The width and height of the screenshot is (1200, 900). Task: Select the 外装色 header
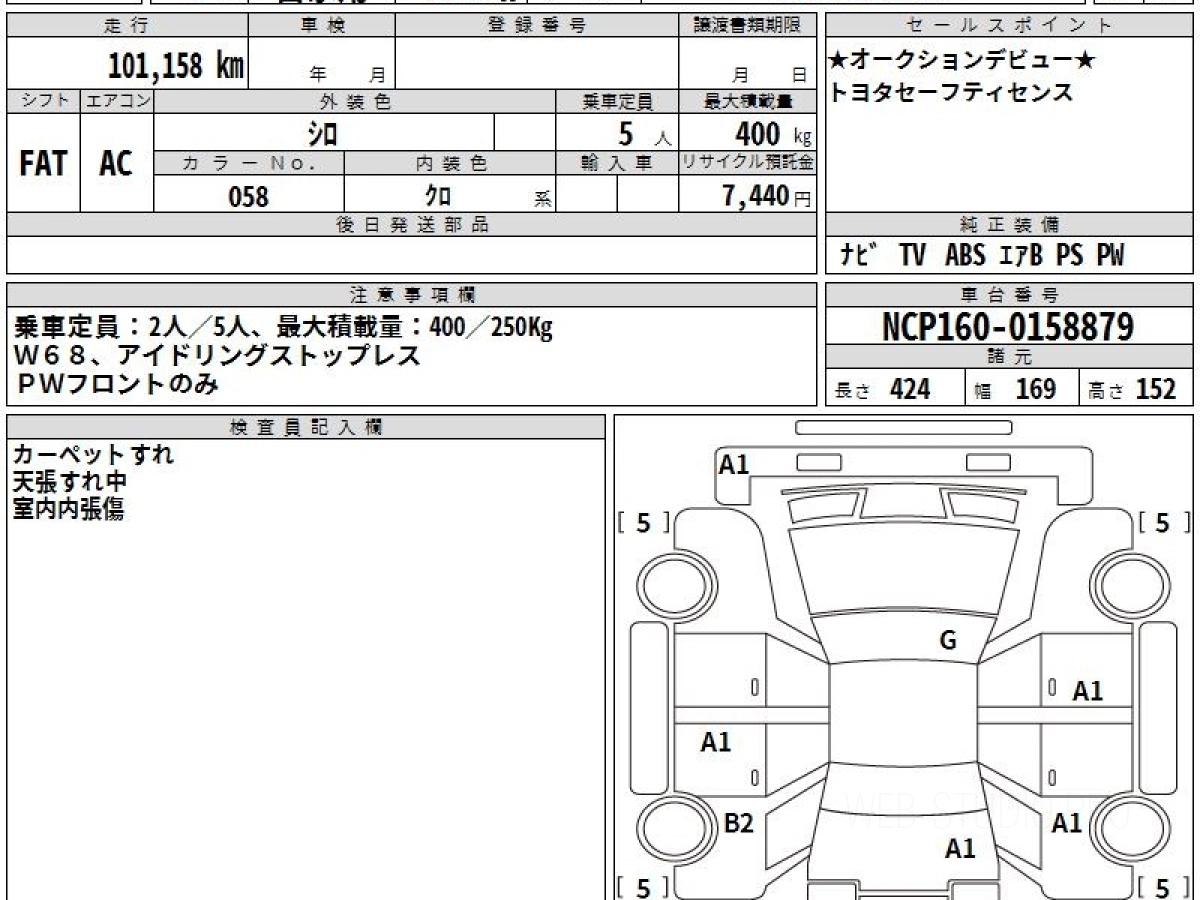tap(355, 101)
